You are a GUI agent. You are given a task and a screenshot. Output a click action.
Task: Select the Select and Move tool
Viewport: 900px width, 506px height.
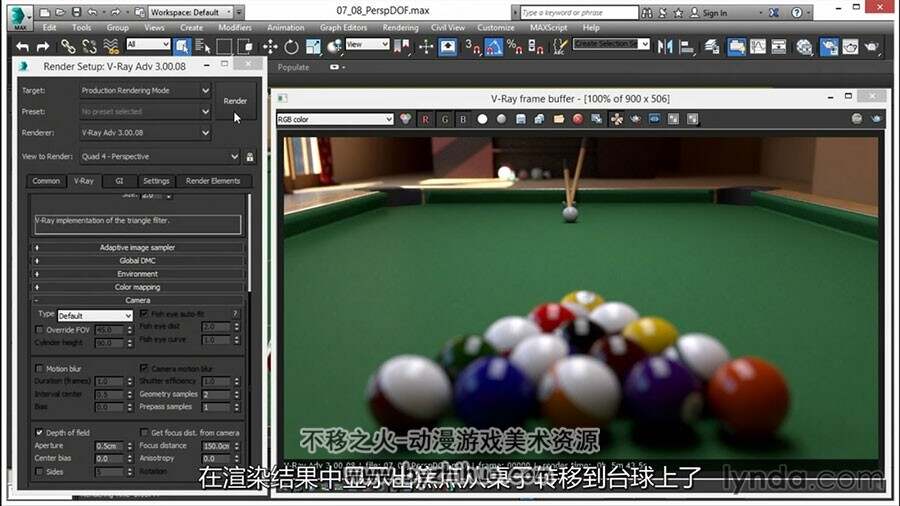(270, 46)
